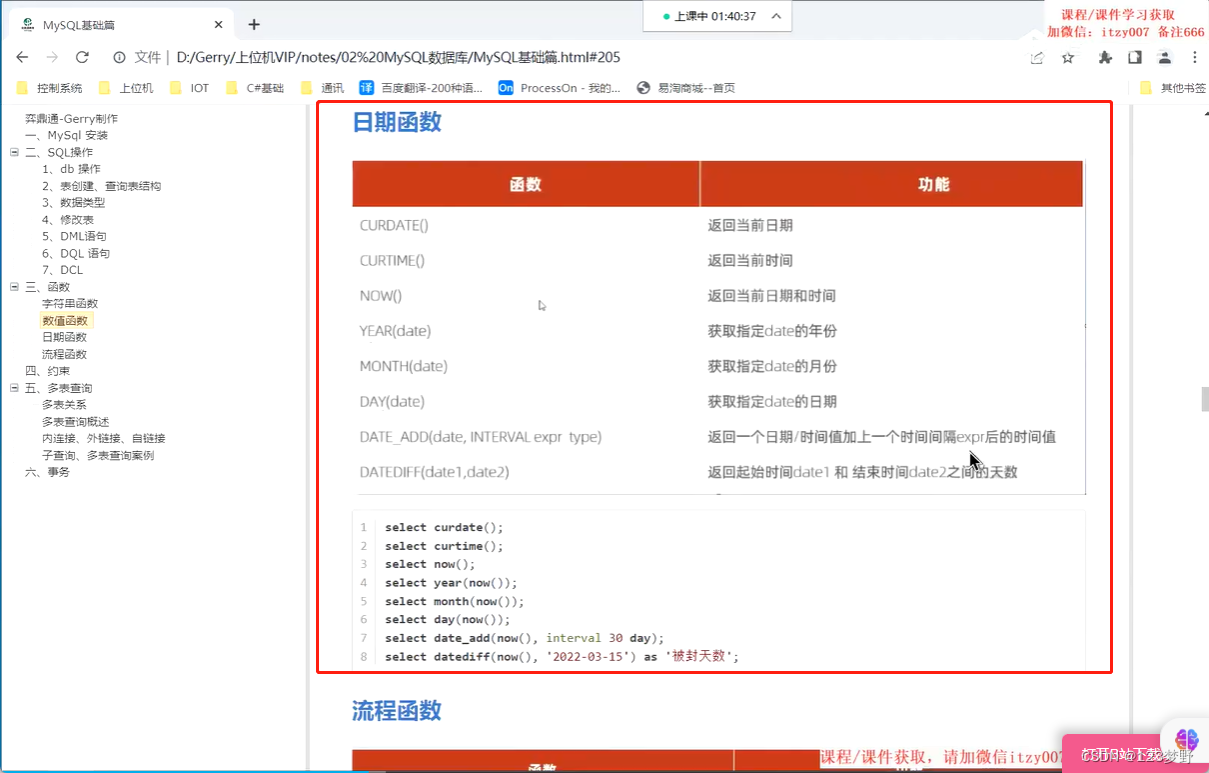Open the 百度翻译 bookmark
The image size is (1209, 773).
(x=421, y=88)
